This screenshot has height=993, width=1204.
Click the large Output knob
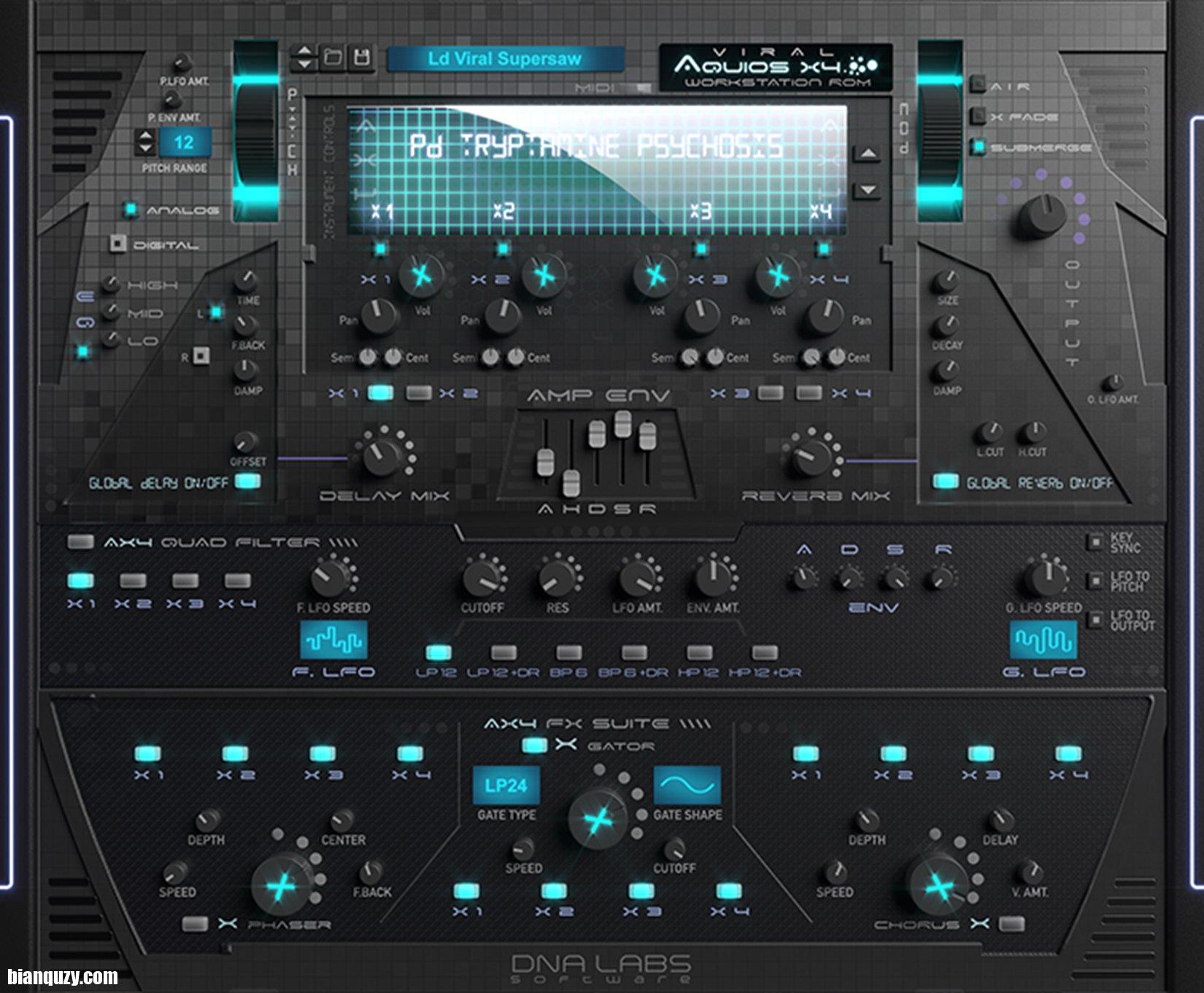tap(1042, 215)
